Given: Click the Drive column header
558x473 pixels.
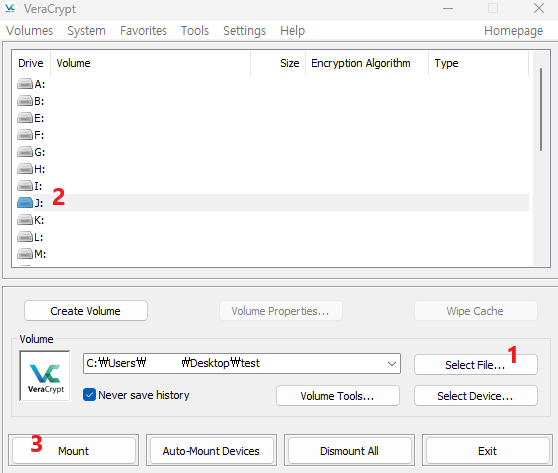Looking at the screenshot, I should (31, 63).
